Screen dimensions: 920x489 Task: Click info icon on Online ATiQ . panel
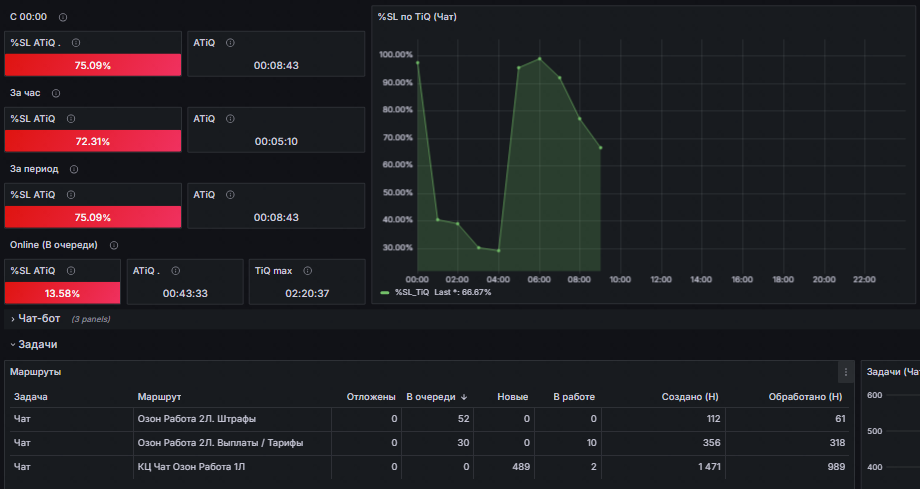point(175,271)
